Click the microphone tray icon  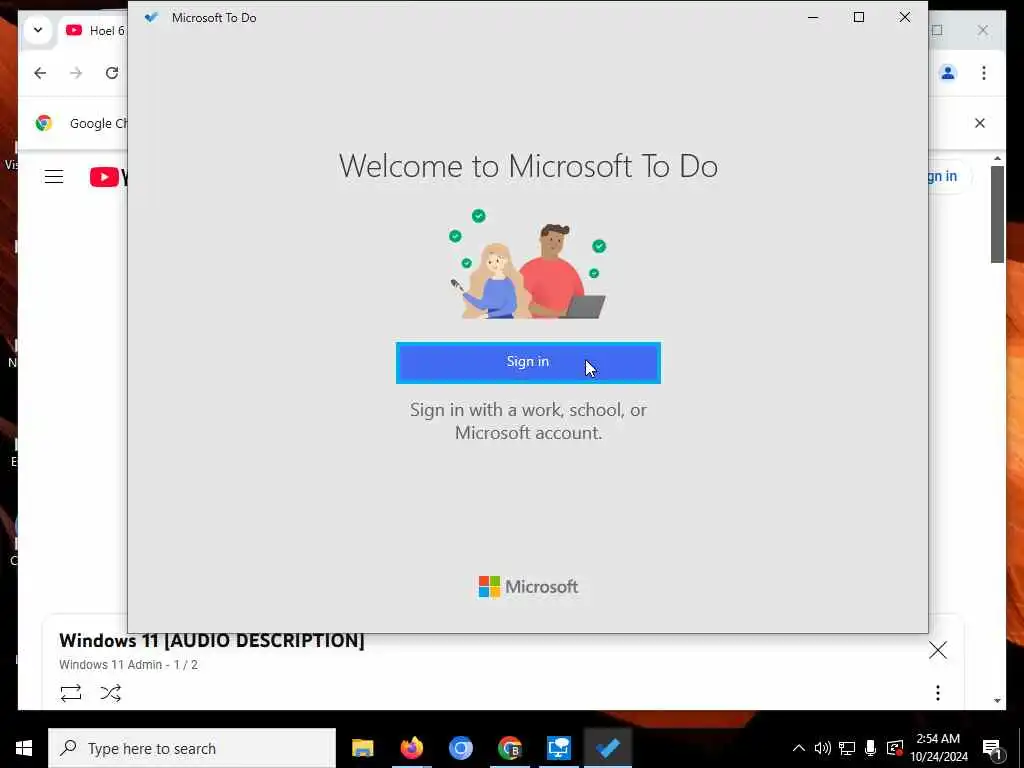[870, 748]
